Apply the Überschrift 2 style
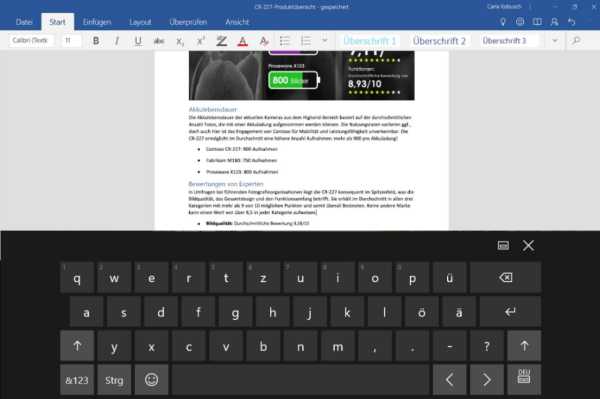This screenshot has width=600, height=399. (439, 41)
